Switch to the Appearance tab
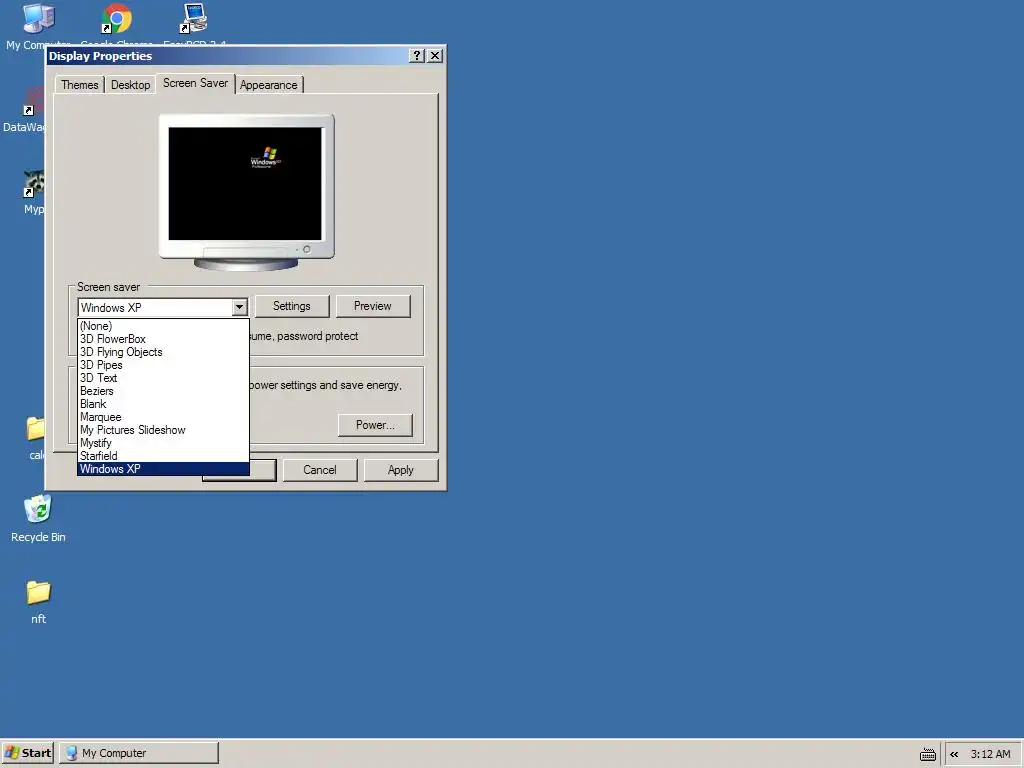 268,85
